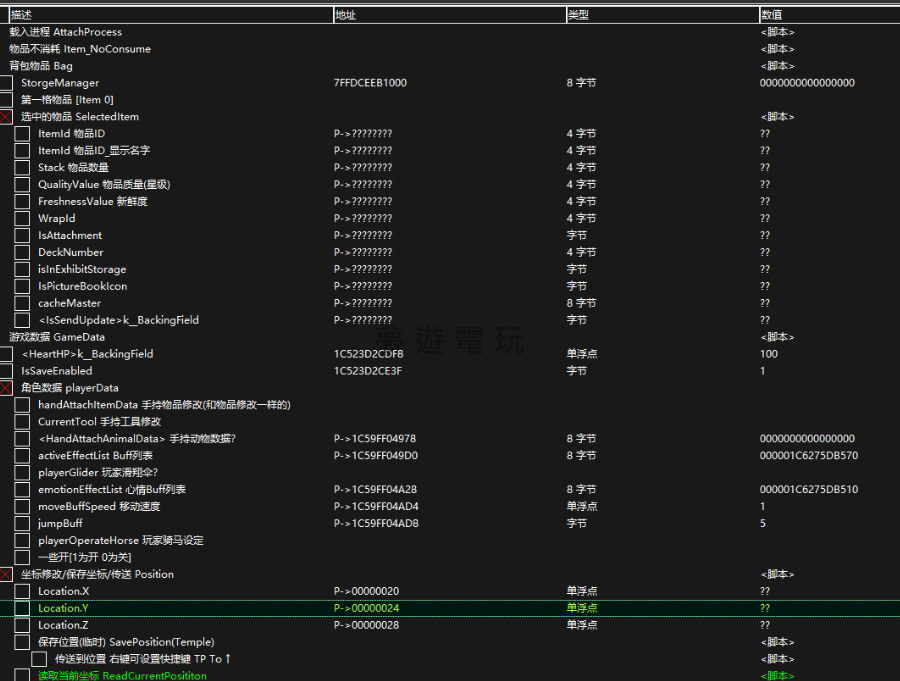The image size is (900, 681).
Task: Check the box next to jumpBuff
Action: coord(22,523)
